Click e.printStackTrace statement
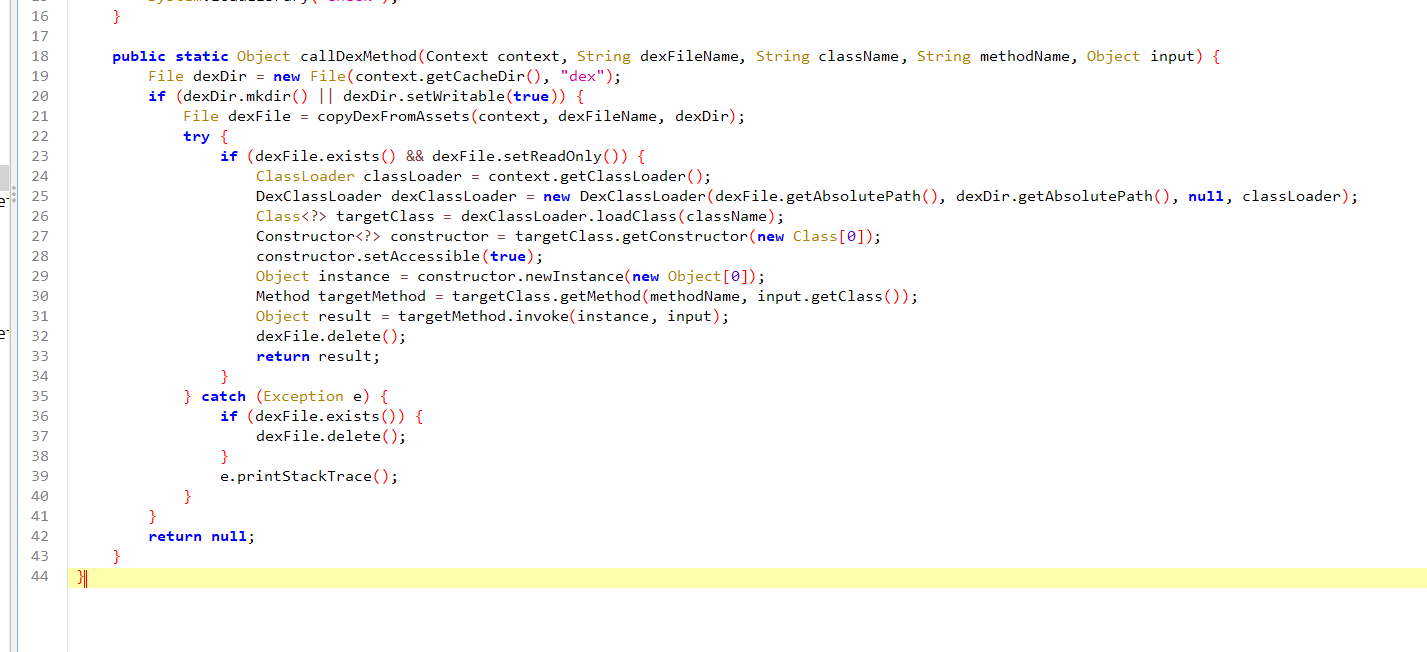Screen dimensions: 1427x652 tap(308, 476)
